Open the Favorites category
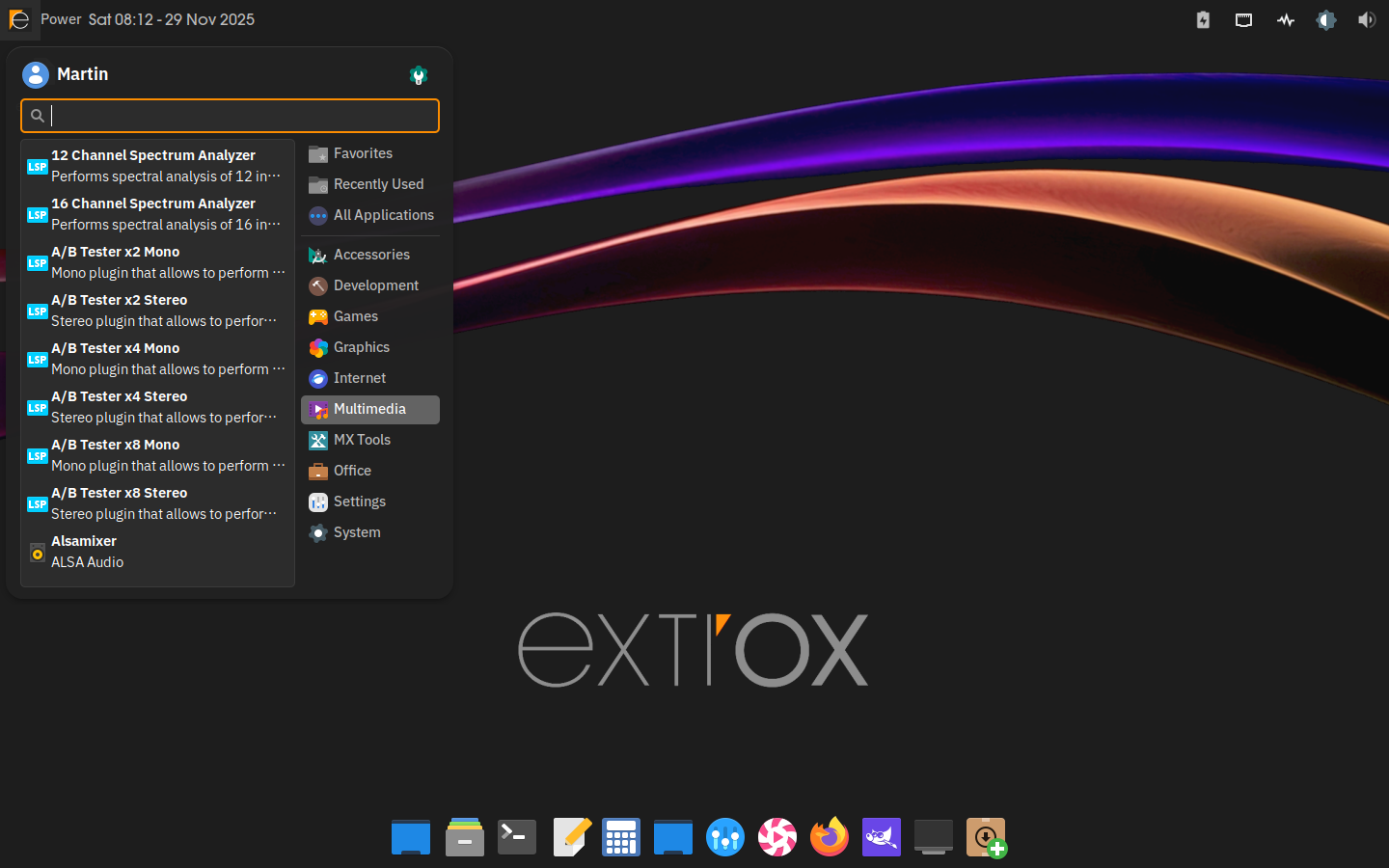This screenshot has height=868, width=1389. point(363,153)
